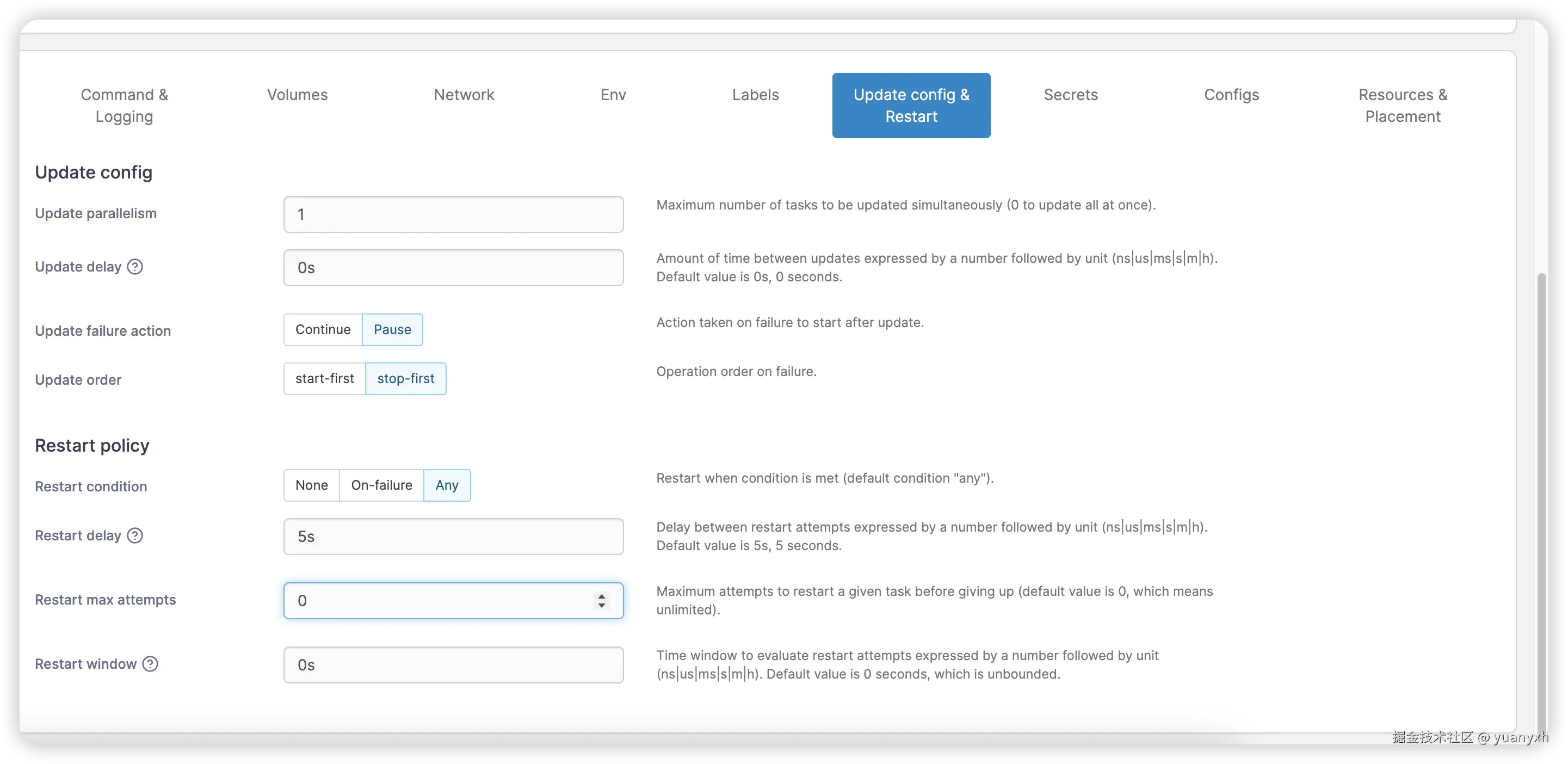Switch to the Configs tab
This screenshot has height=764, width=1568.
point(1231,95)
